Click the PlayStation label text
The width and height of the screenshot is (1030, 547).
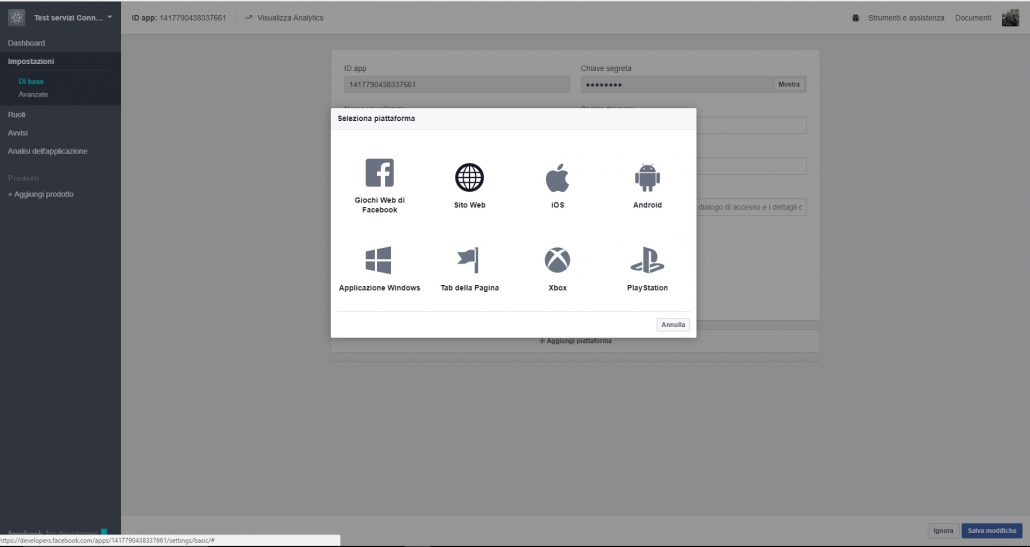coord(647,288)
